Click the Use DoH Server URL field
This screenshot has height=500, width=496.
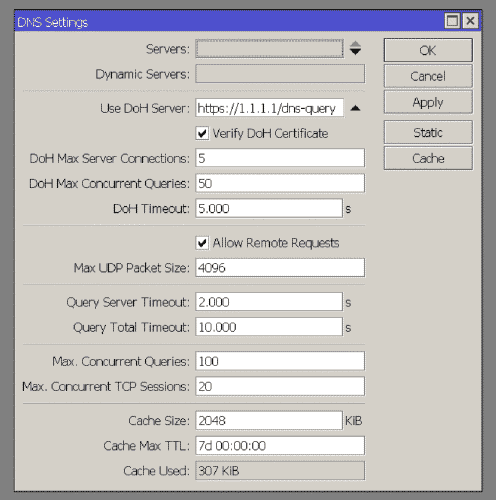(x=269, y=108)
